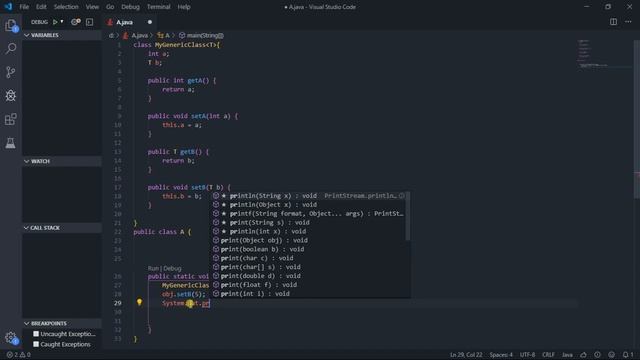Toggle Uncaught Exceptions breakpoint checkbox

point(36,334)
